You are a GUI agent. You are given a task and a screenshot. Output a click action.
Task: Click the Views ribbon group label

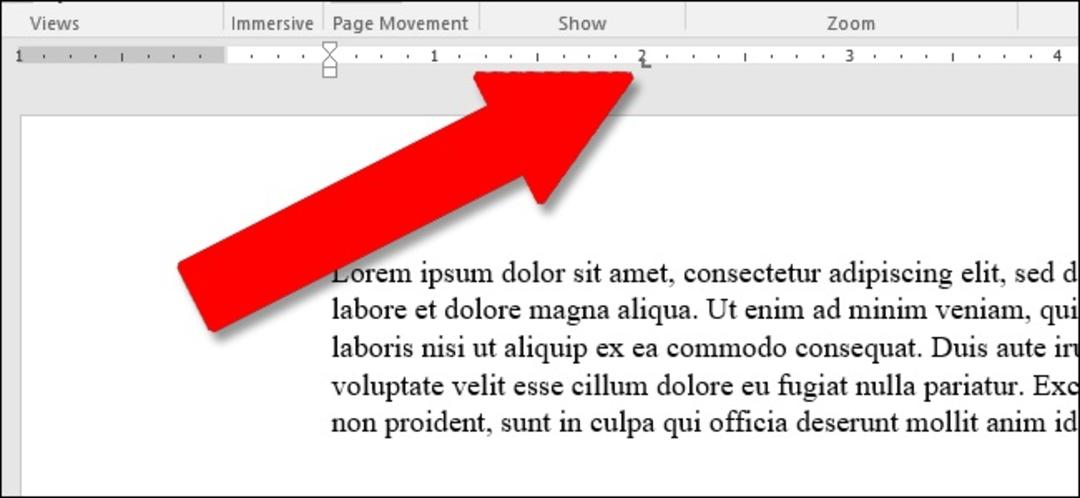tap(54, 23)
